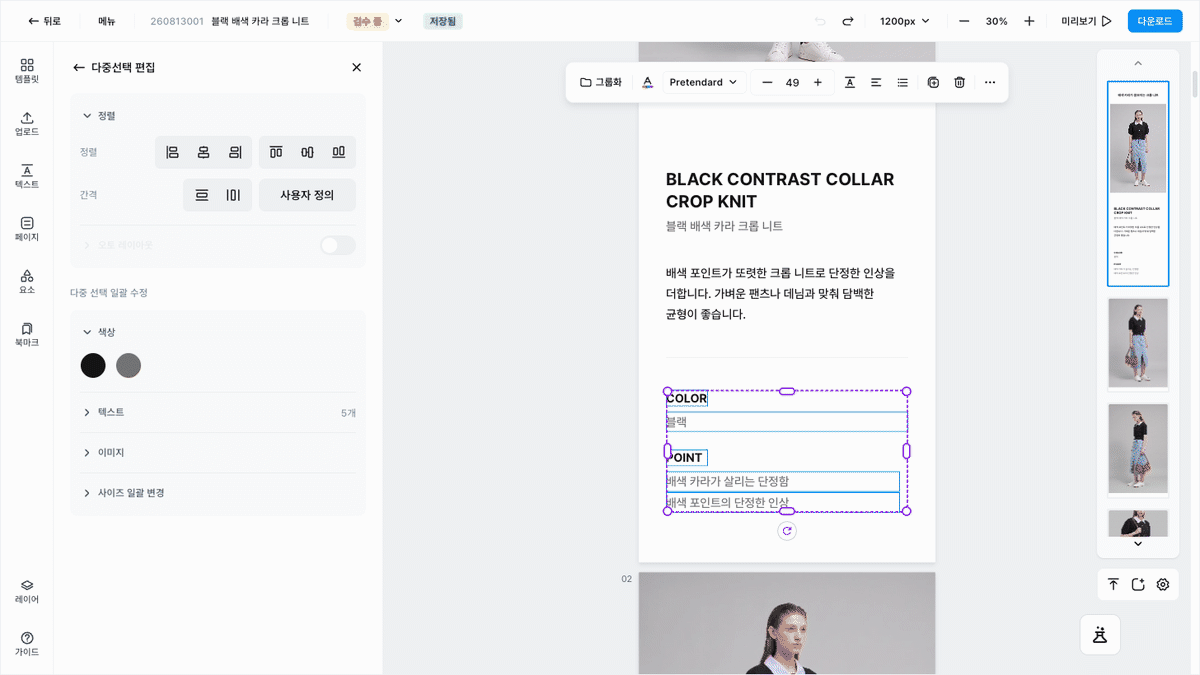The width and height of the screenshot is (1200, 675).
Task: Expand the 사이즈 일괄 변경 section
Action: [218, 493]
